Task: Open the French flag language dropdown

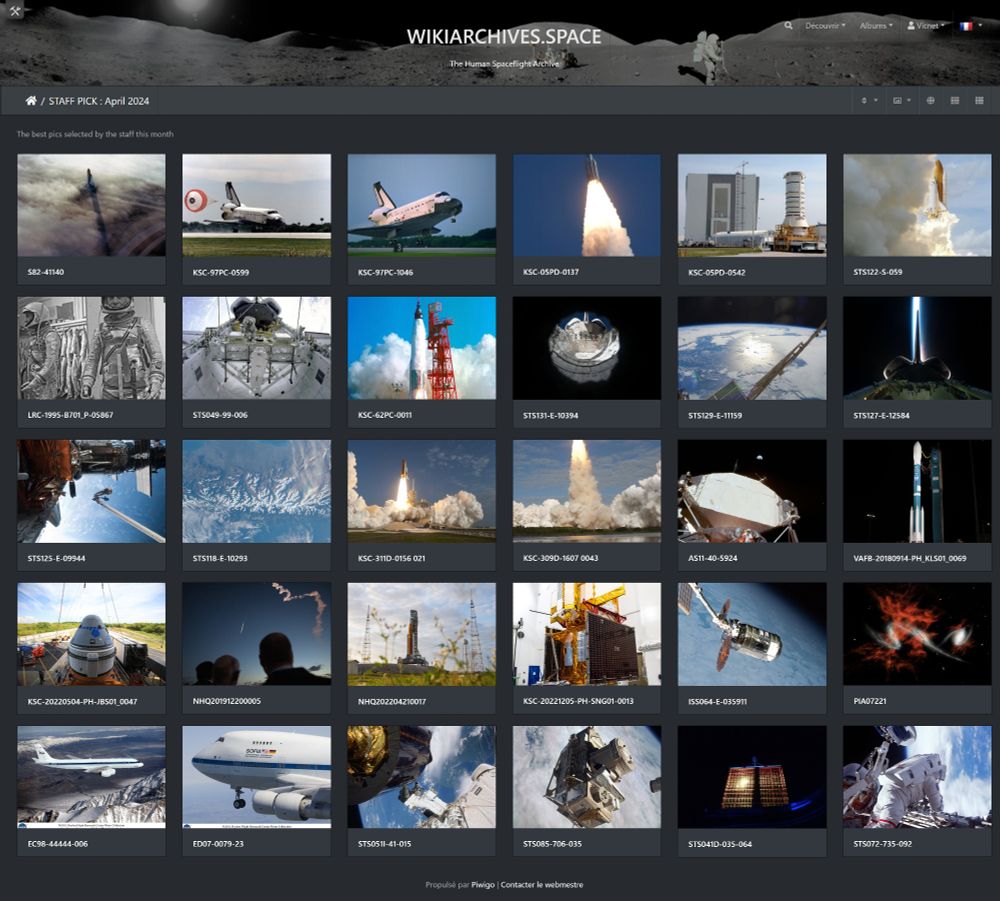Action: point(971,26)
